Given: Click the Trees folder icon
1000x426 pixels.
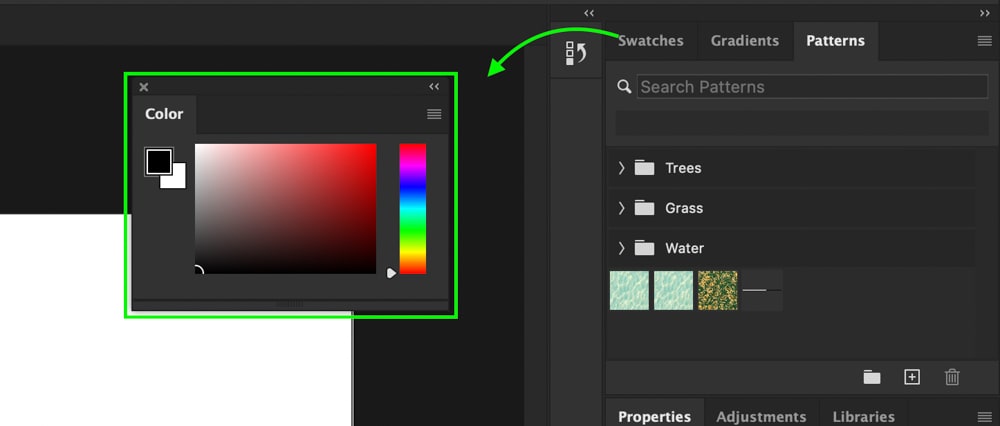Looking at the screenshot, I should tap(644, 168).
